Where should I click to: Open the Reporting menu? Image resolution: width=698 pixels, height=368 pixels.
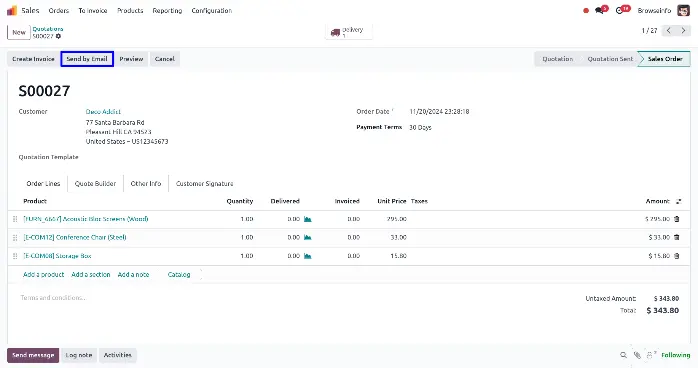[167, 10]
